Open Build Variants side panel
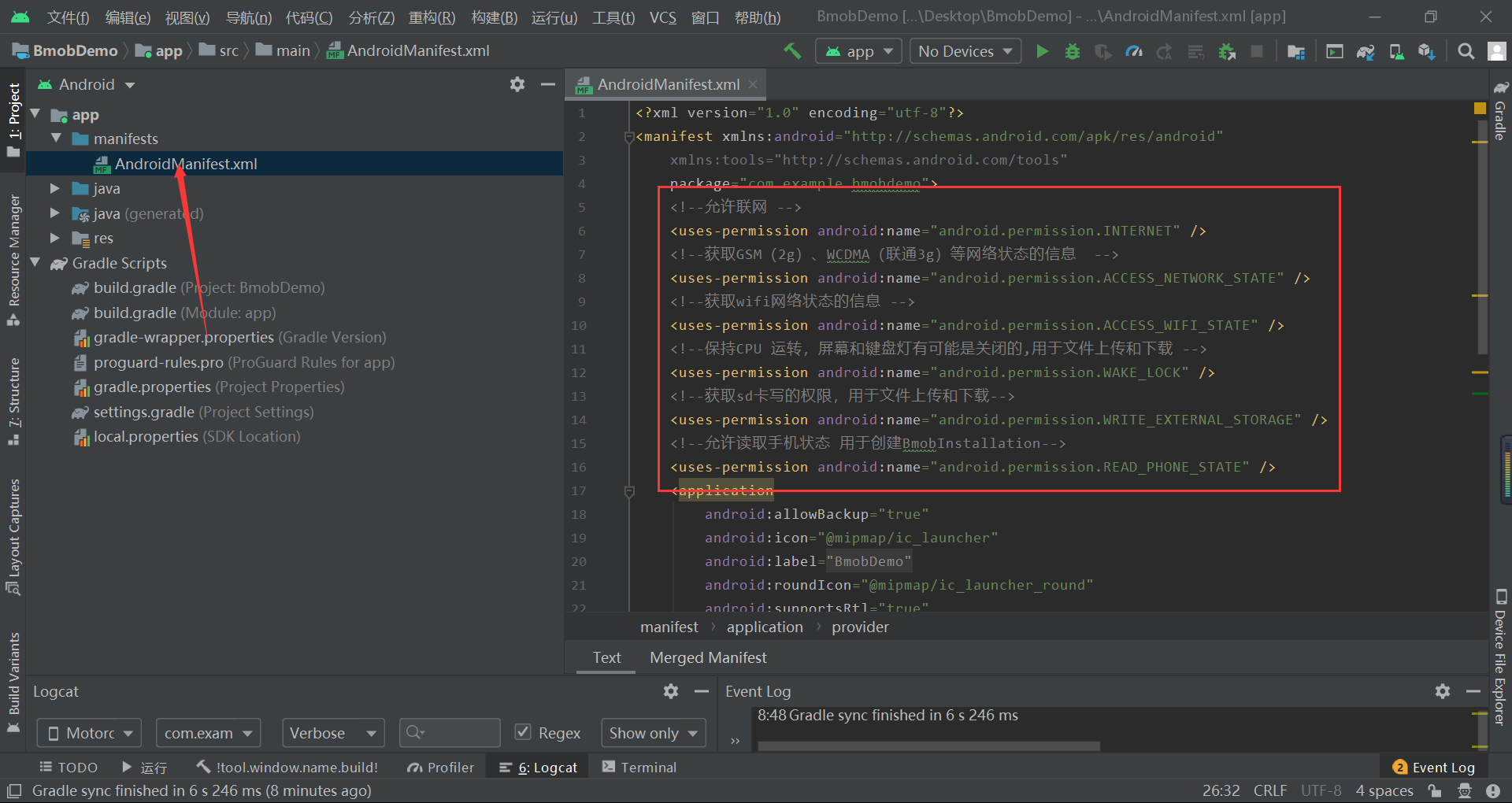 pyautogui.click(x=13, y=683)
